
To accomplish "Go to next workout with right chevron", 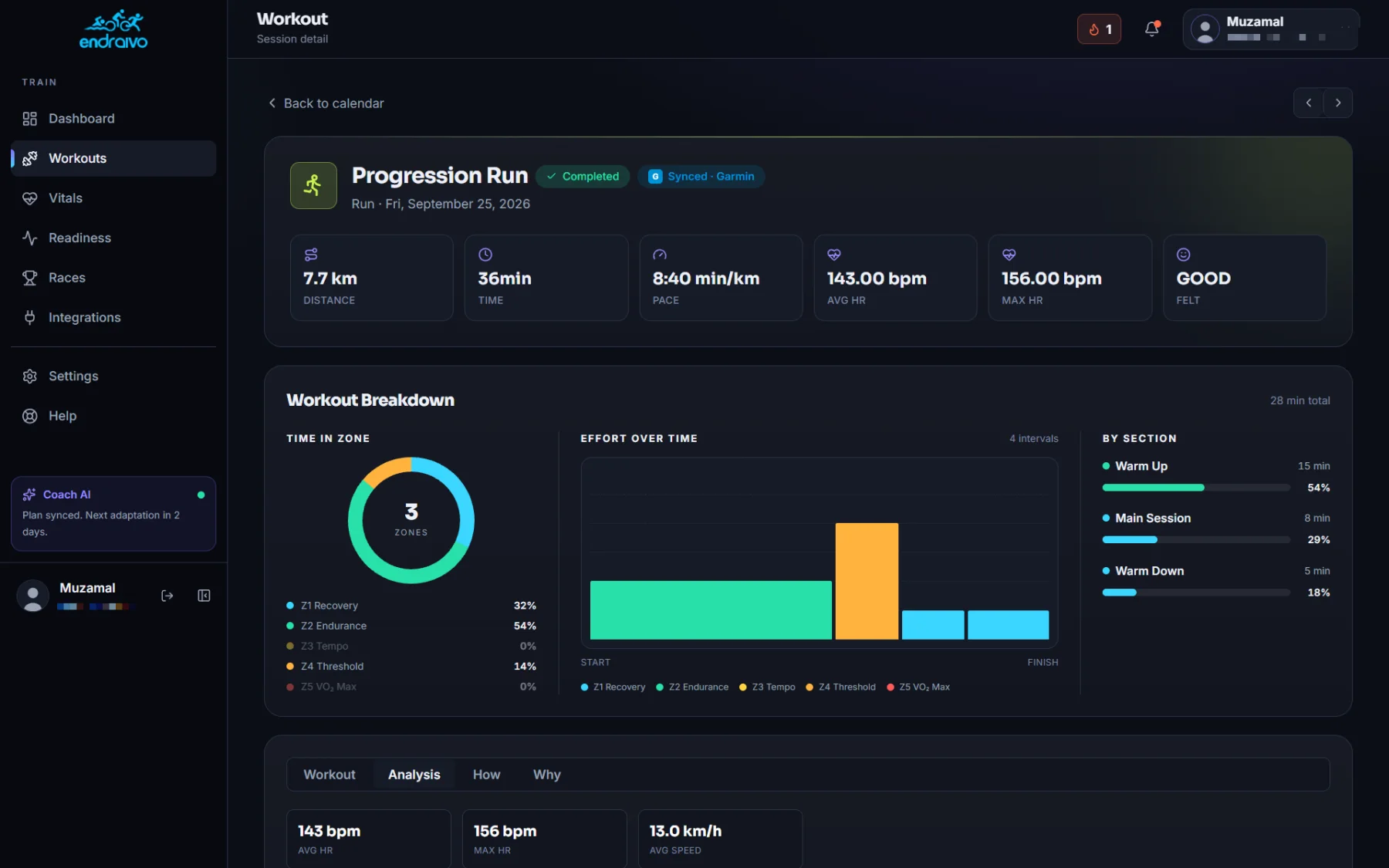I will (x=1338, y=103).
